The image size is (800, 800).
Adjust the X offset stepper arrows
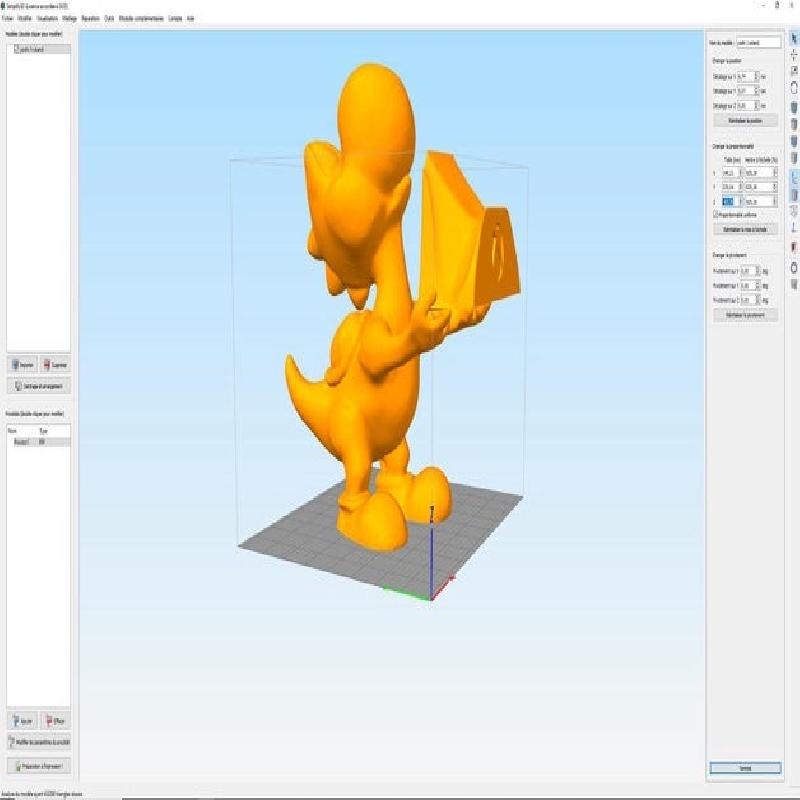(757, 77)
